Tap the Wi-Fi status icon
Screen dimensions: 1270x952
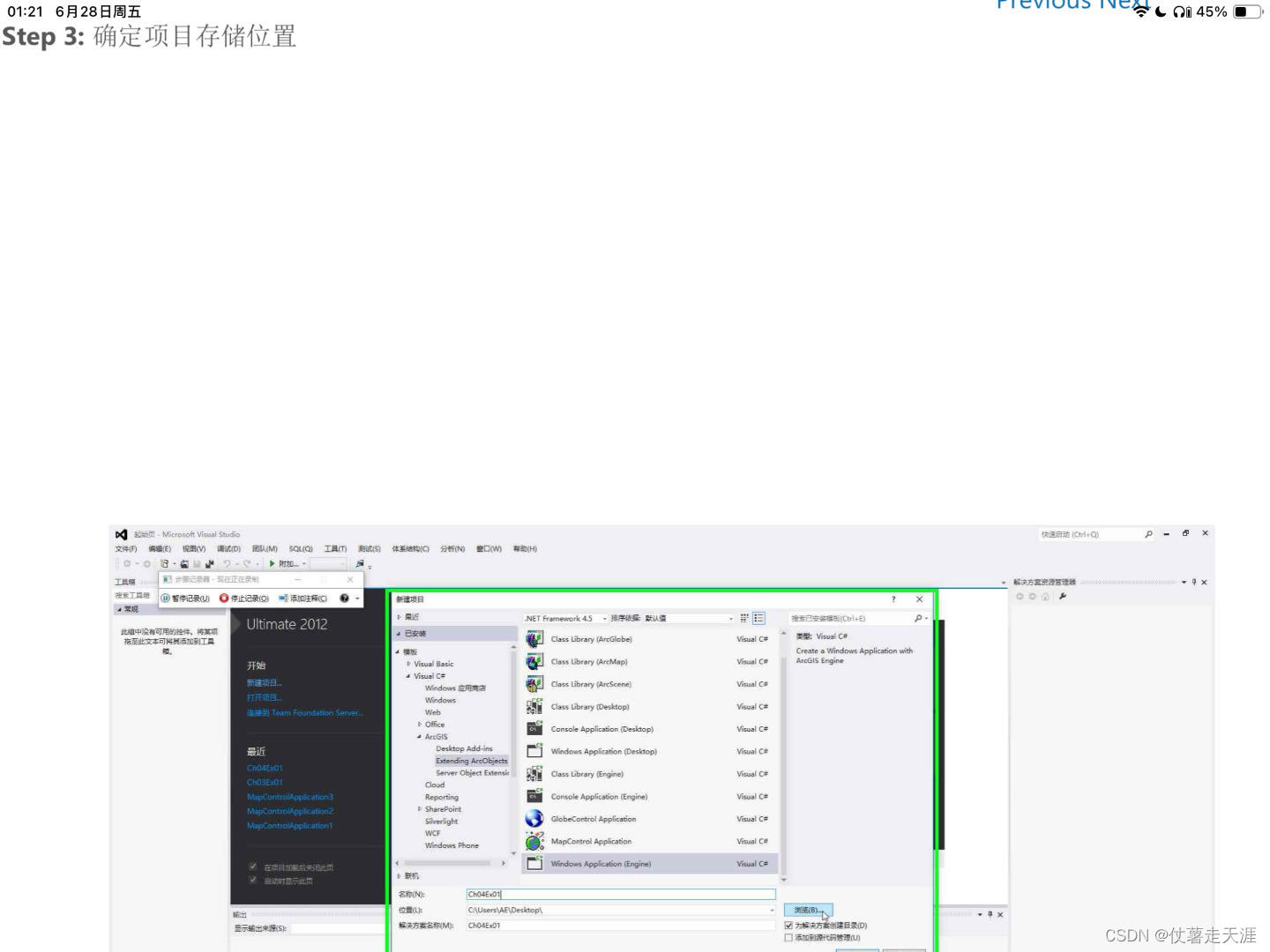1141,11
